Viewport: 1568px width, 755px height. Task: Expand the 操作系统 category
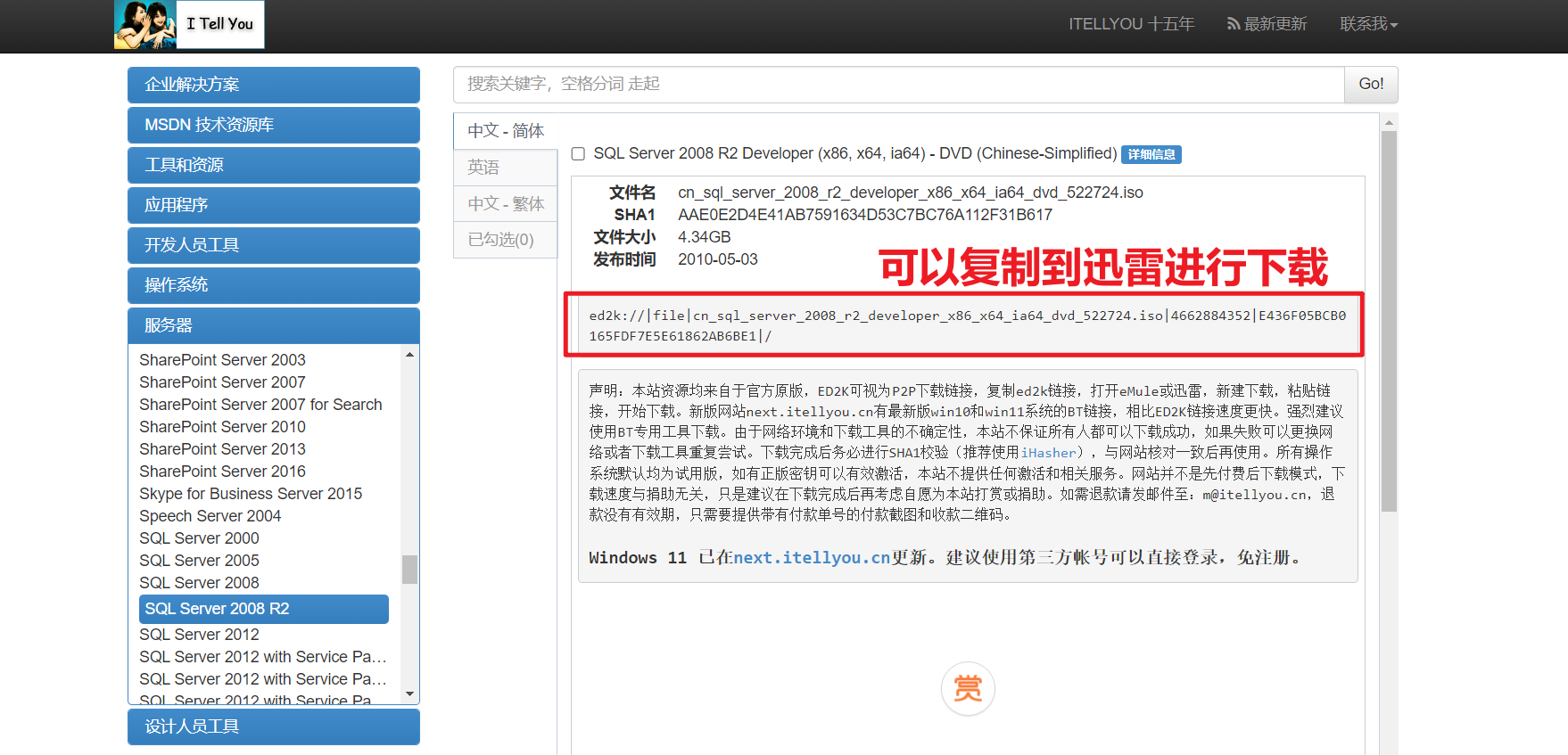[274, 285]
